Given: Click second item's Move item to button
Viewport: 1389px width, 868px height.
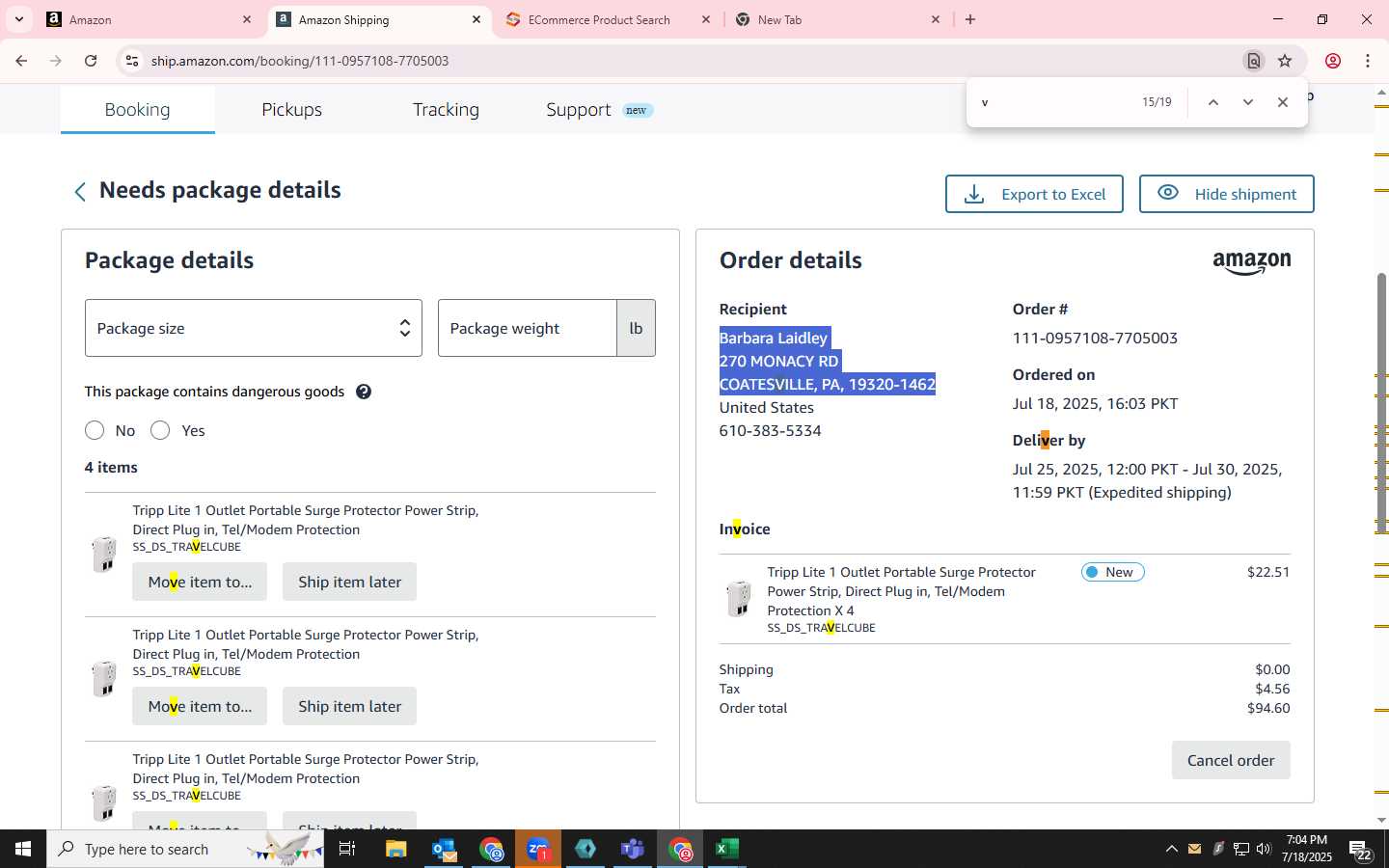Looking at the screenshot, I should coord(200,706).
